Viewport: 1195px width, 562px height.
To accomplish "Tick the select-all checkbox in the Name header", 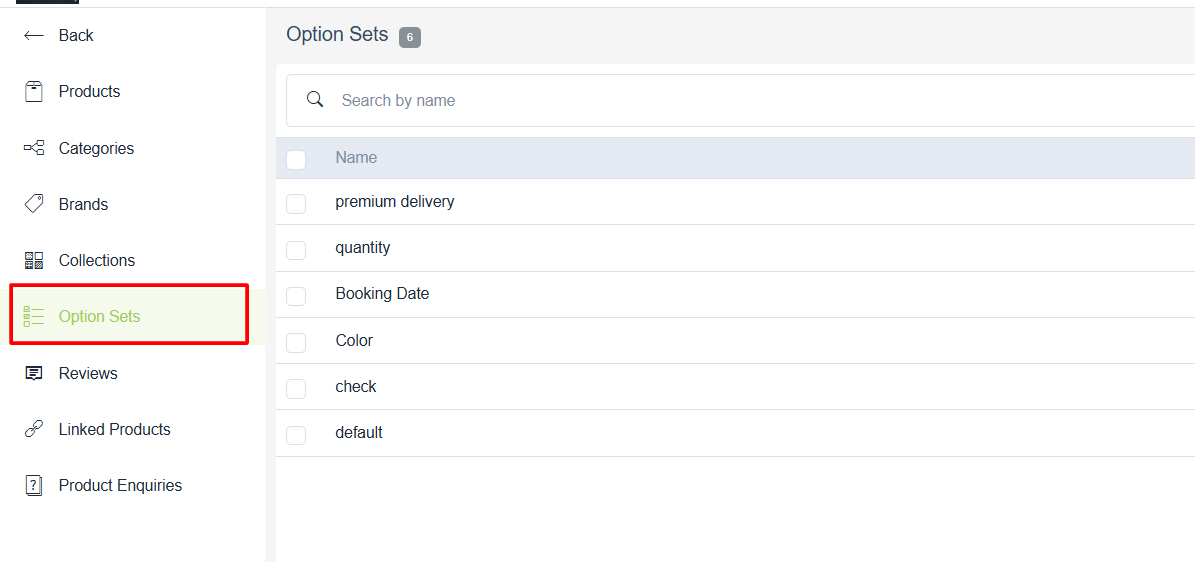I will point(296,159).
